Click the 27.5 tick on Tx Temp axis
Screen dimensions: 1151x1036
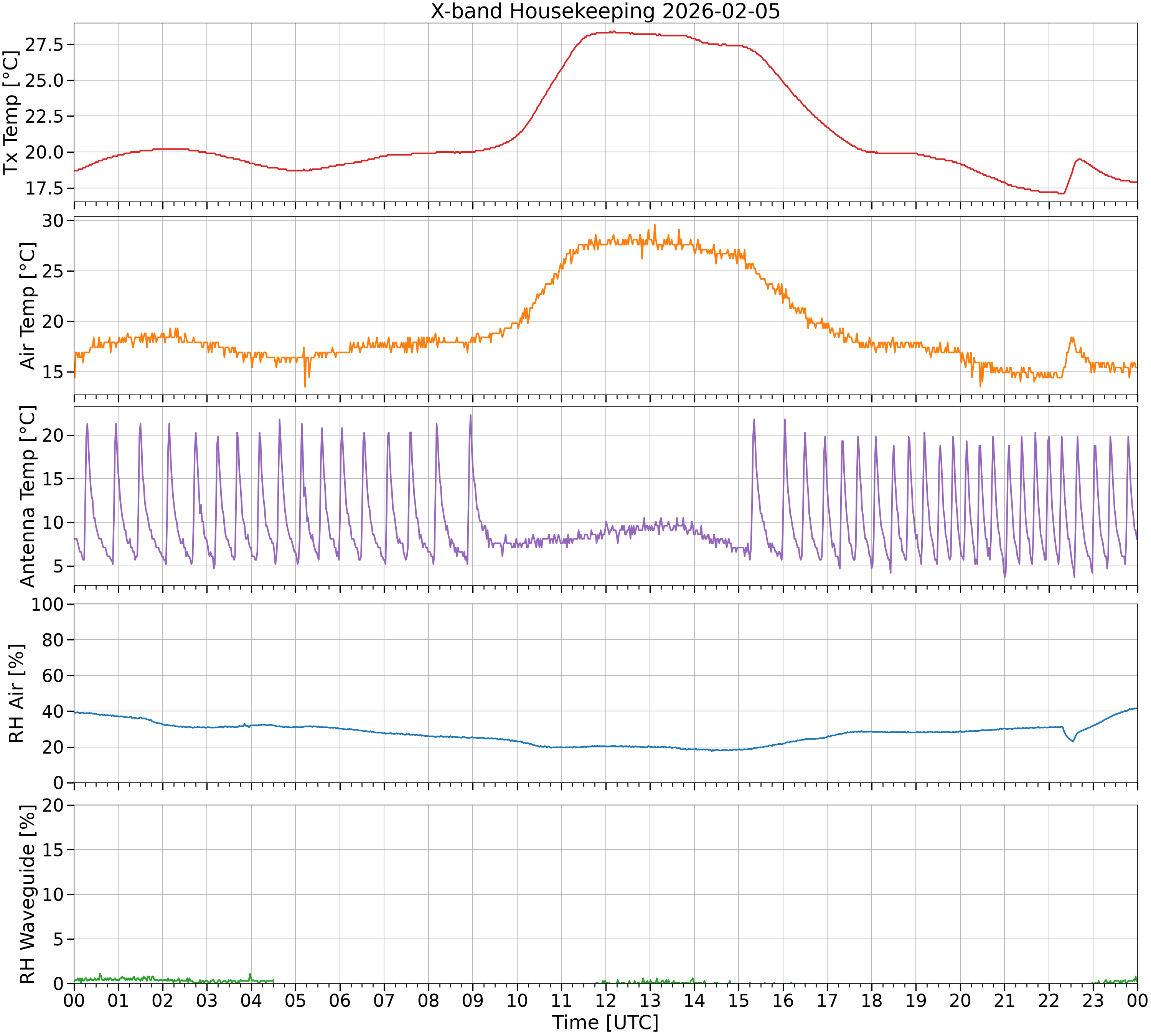(x=44, y=45)
